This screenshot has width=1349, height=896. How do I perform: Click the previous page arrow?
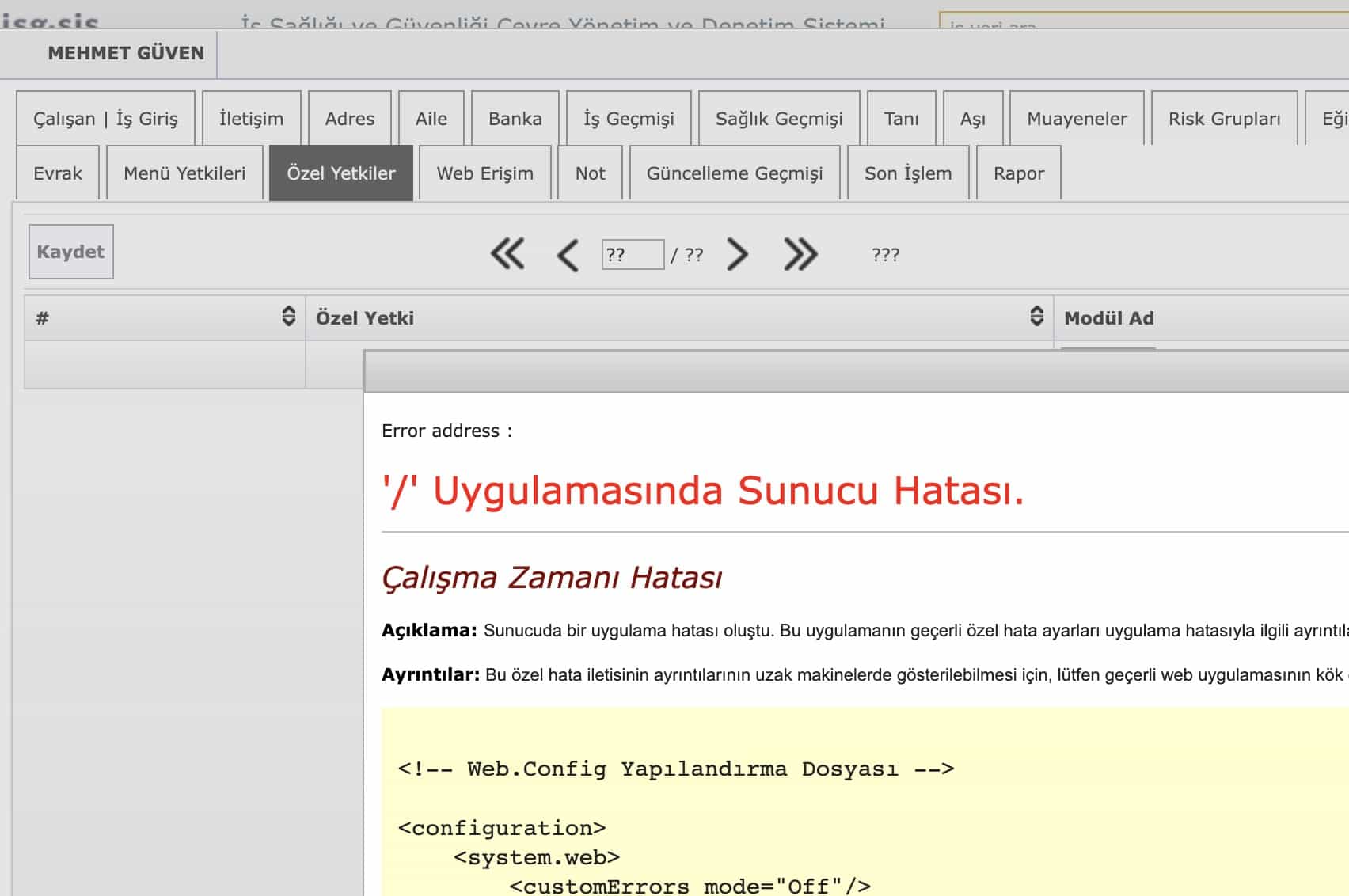point(568,255)
